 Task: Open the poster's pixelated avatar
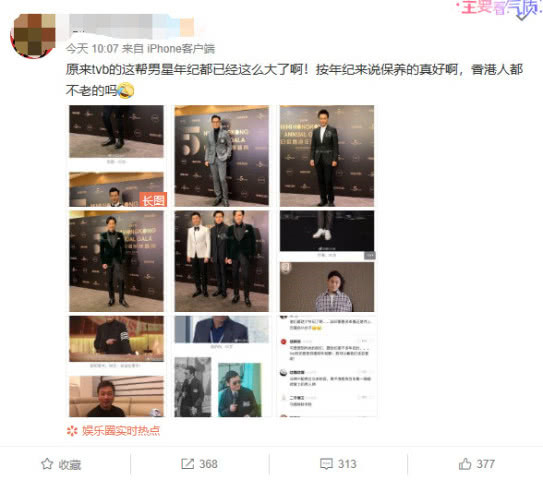[33, 36]
